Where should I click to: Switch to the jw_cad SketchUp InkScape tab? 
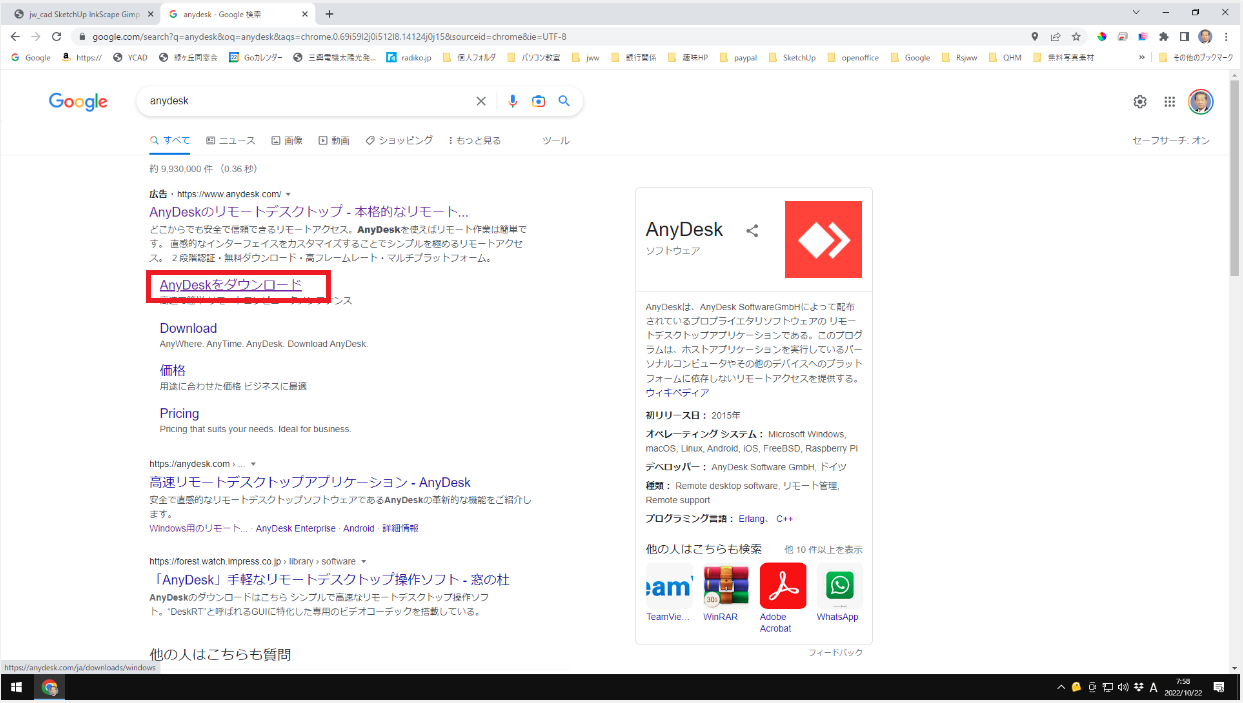tap(84, 14)
